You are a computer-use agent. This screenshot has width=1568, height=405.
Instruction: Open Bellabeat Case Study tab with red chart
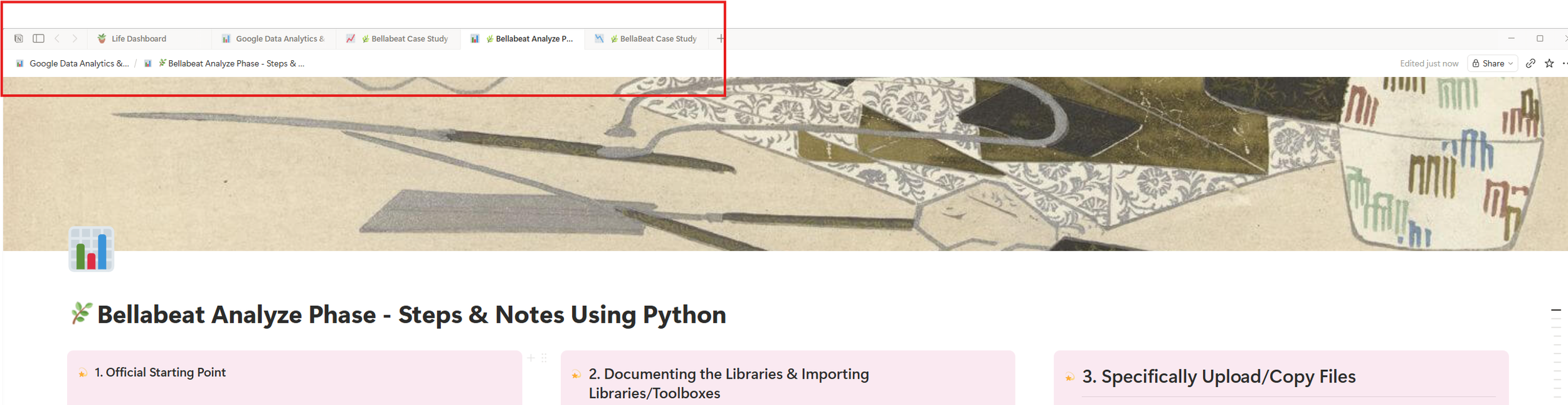tap(398, 39)
